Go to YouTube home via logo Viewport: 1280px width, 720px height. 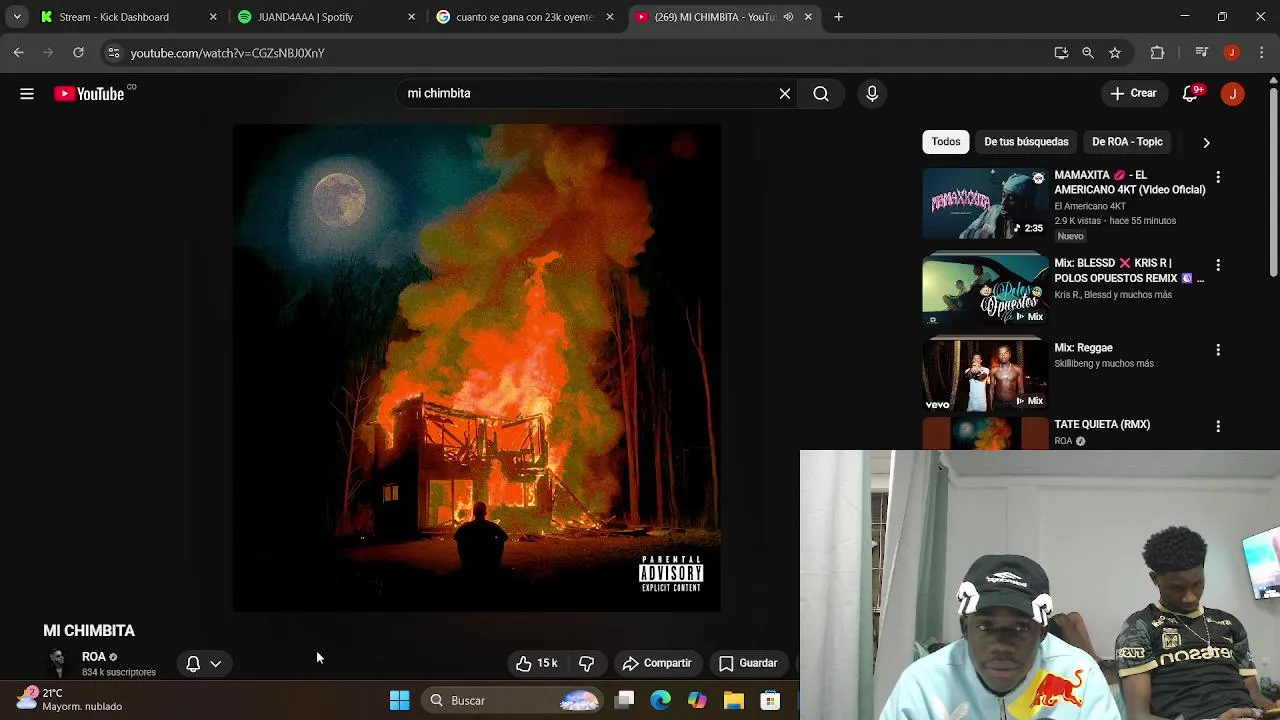(89, 94)
